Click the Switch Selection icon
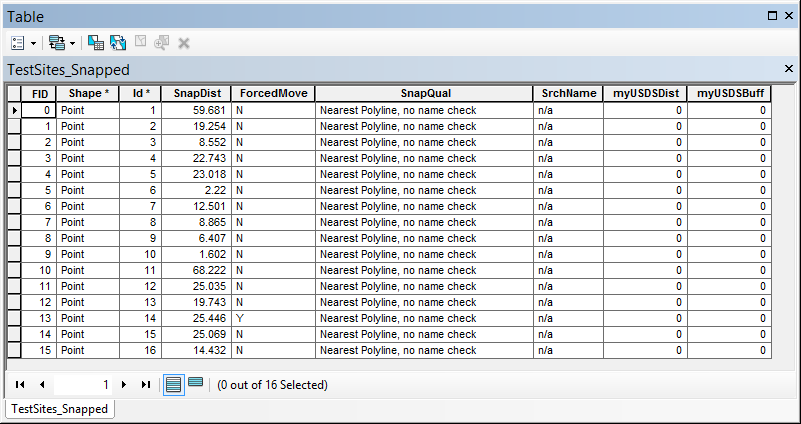This screenshot has height=424, width=801. (118, 43)
